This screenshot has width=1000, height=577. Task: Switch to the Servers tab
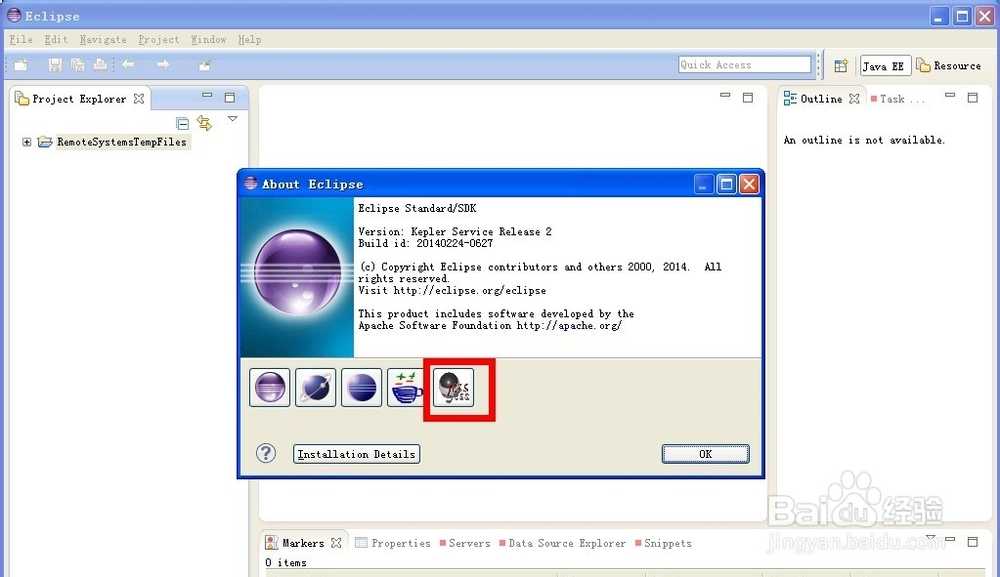(x=465, y=543)
